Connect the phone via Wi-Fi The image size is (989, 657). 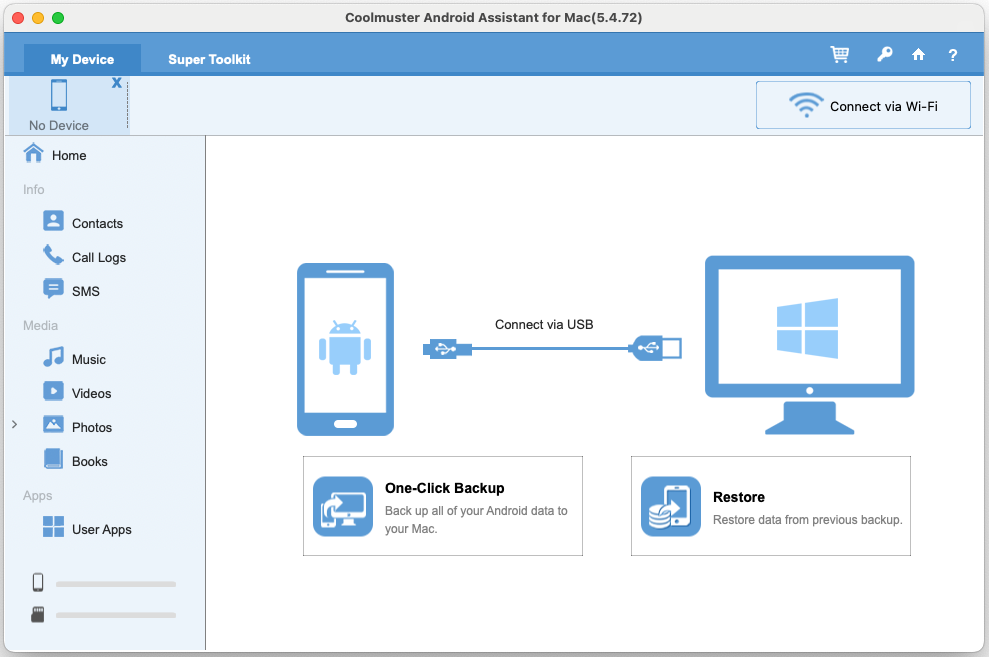(862, 104)
